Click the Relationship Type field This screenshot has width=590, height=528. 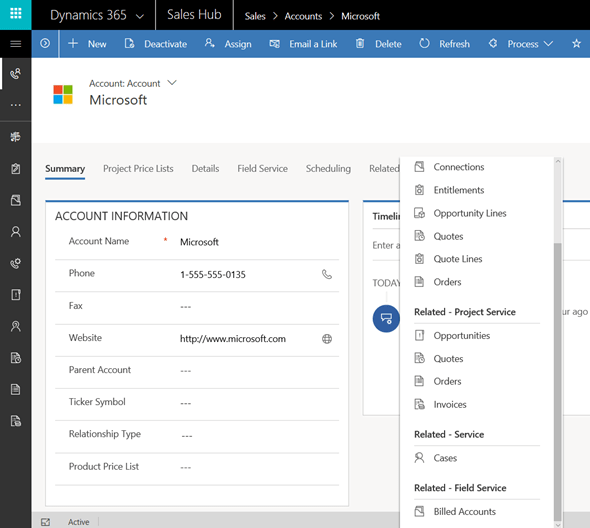(x=197, y=435)
